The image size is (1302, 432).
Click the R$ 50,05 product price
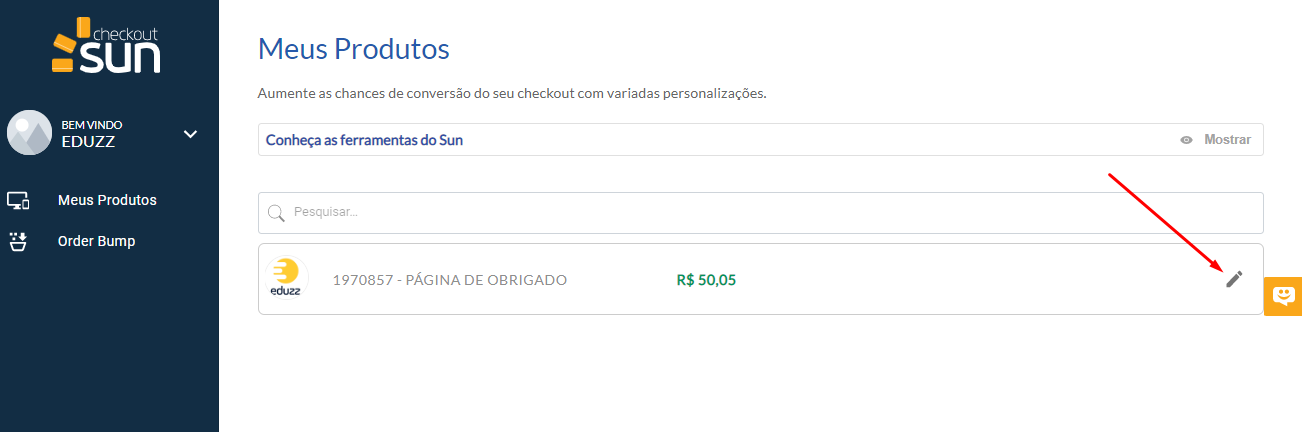click(706, 280)
